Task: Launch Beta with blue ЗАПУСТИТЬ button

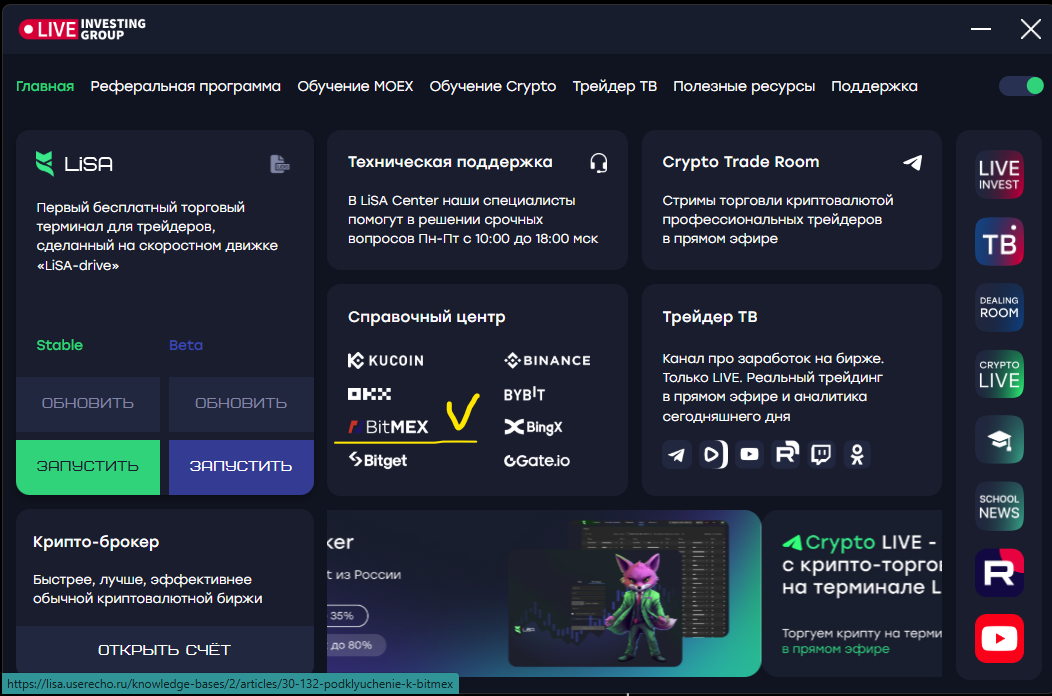Action: [x=241, y=466]
